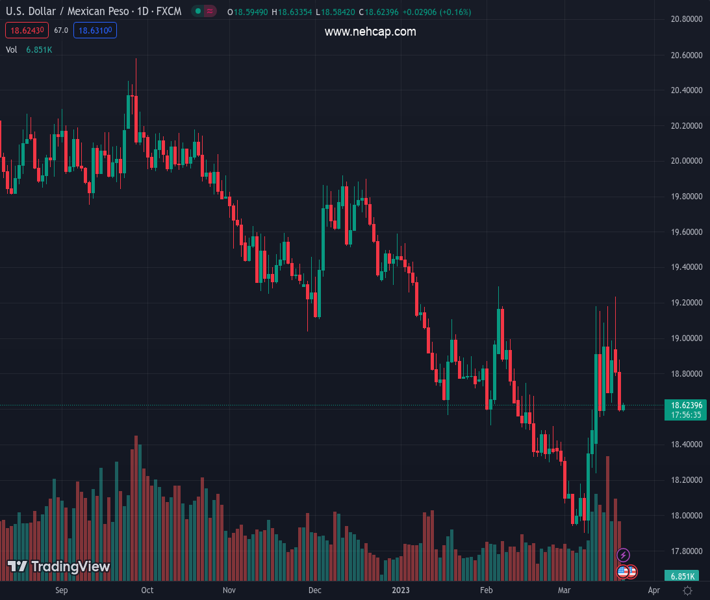Click the 19.00000 price axis label
Screen dimensions: 710x600
(686, 338)
